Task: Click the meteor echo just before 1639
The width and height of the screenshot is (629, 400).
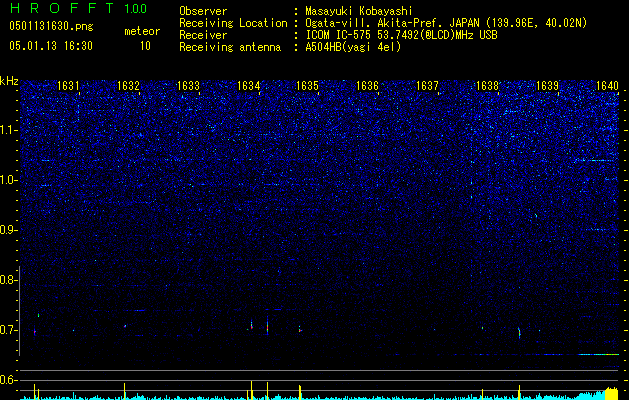Action: (x=519, y=333)
